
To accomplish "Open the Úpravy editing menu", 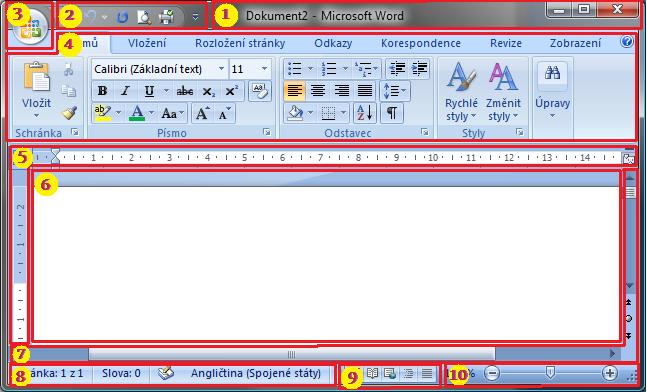I will pyautogui.click(x=553, y=90).
